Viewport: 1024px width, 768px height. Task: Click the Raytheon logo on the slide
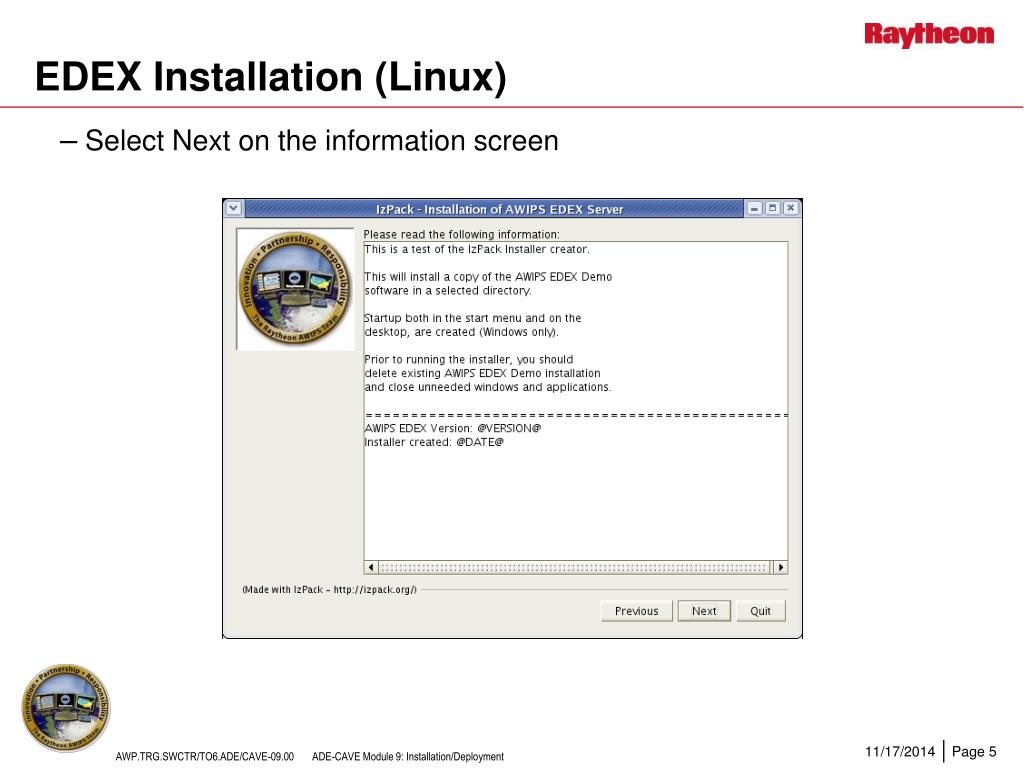[929, 35]
